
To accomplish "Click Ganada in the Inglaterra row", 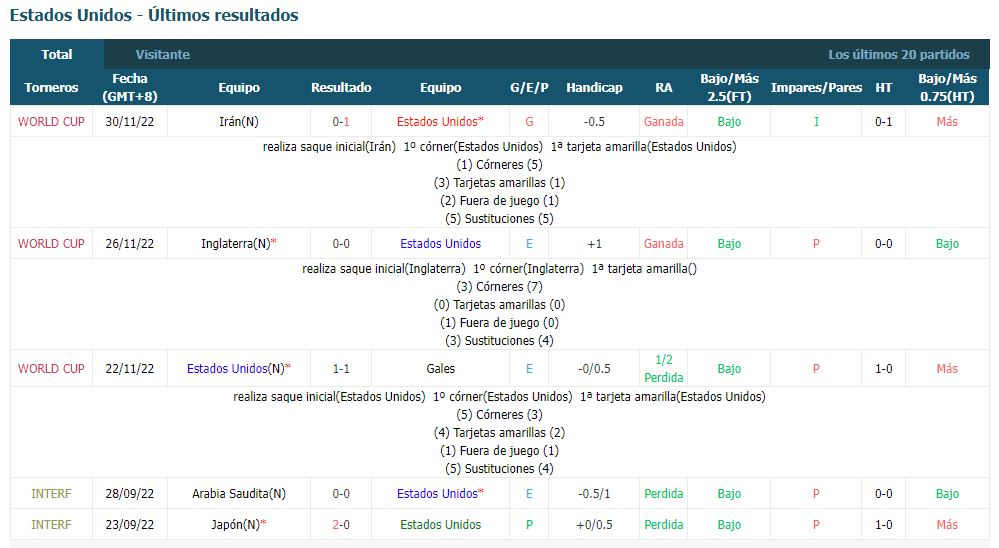I will [663, 243].
